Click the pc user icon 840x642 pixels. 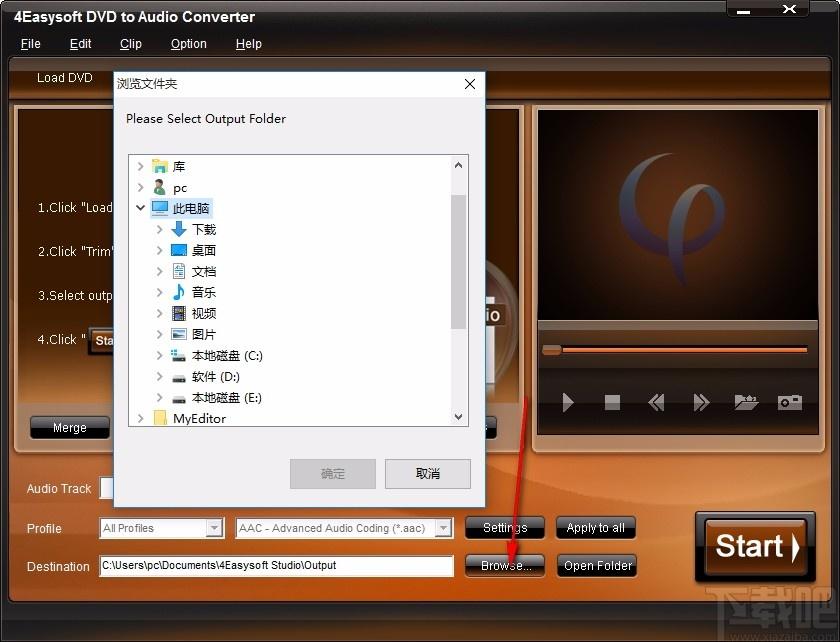160,188
